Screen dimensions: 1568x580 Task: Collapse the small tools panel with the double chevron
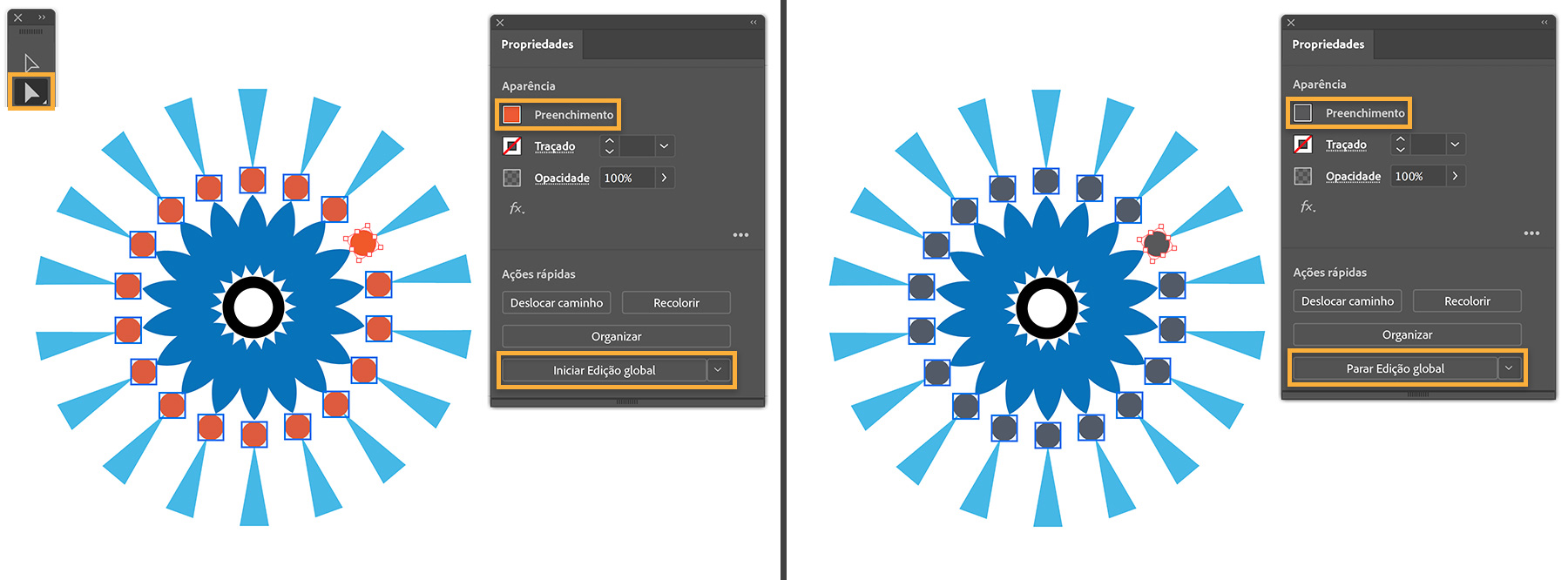[42, 17]
